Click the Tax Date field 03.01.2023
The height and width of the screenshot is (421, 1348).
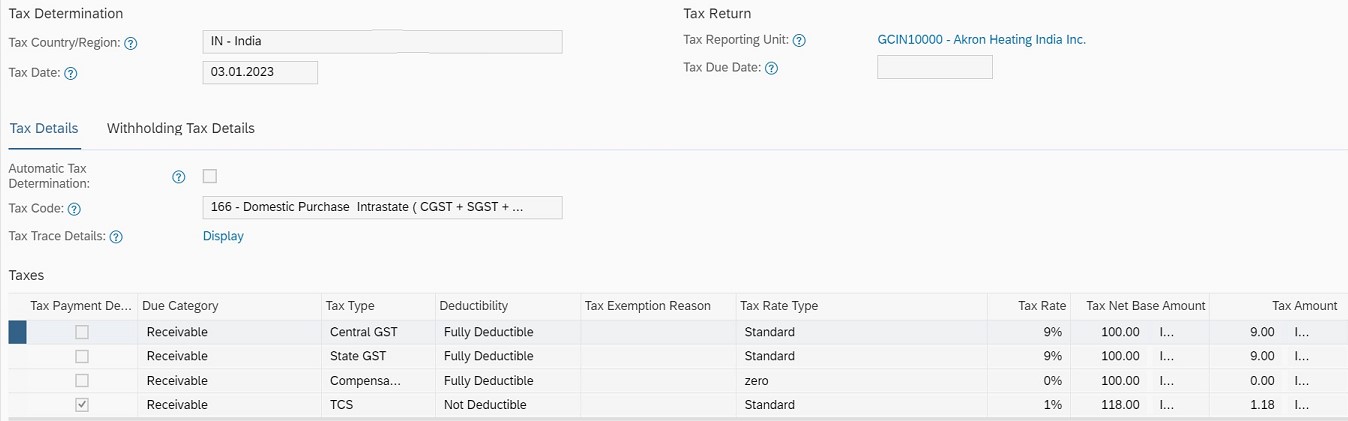point(260,72)
